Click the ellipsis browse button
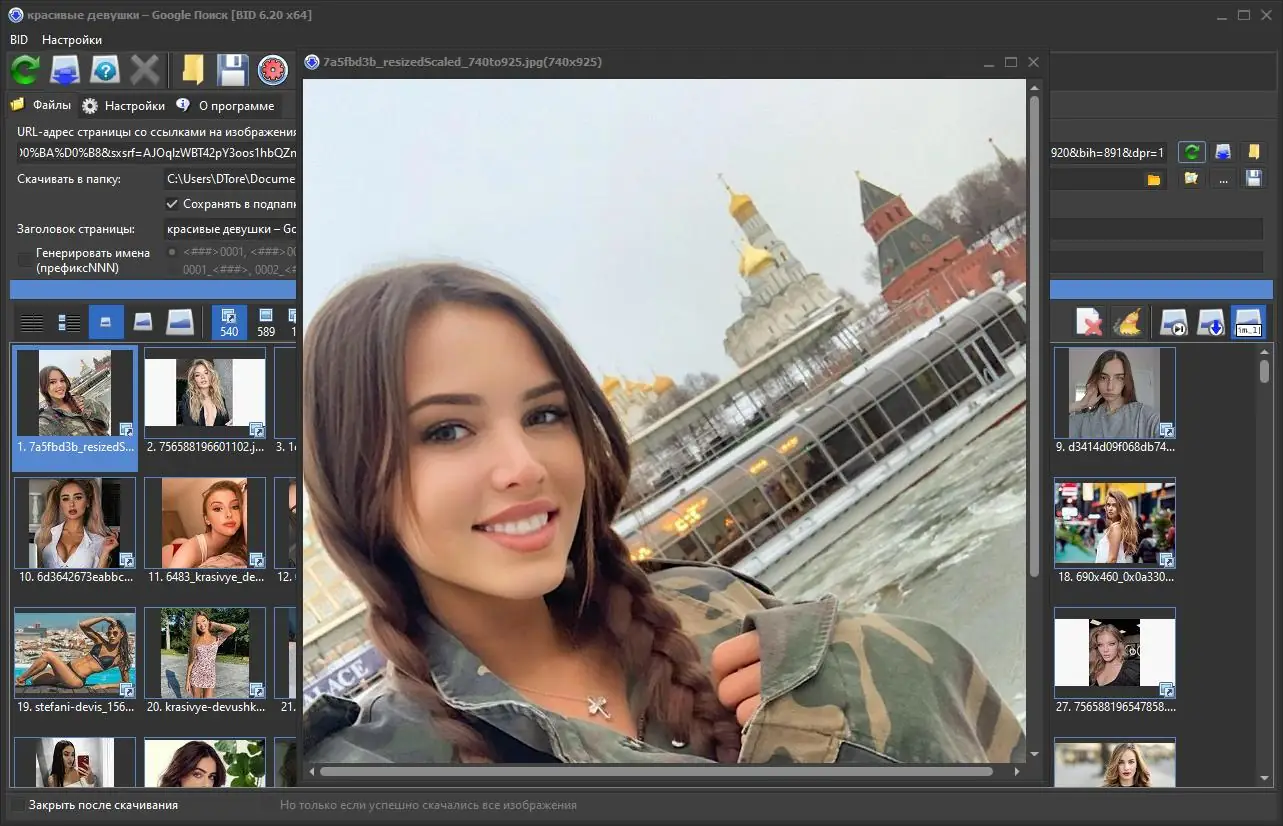1283x826 pixels. 1223,179
